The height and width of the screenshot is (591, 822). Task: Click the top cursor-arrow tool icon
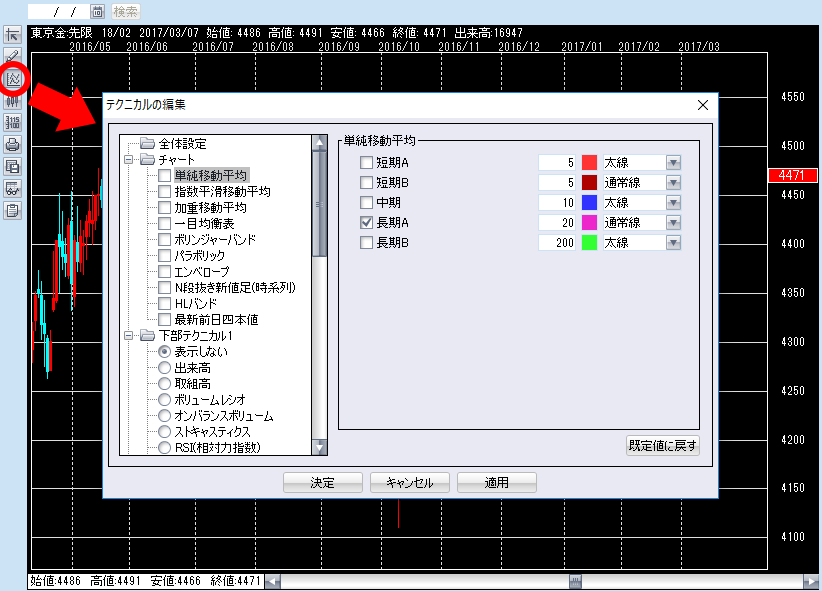pyautogui.click(x=13, y=36)
